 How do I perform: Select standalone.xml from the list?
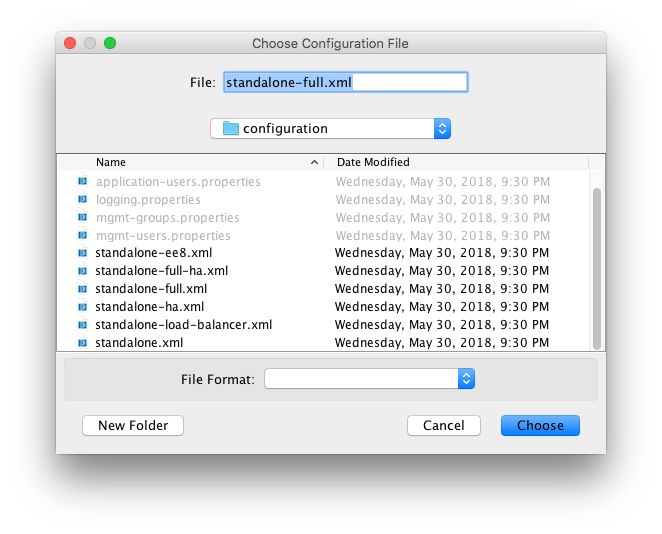pyautogui.click(x=139, y=343)
